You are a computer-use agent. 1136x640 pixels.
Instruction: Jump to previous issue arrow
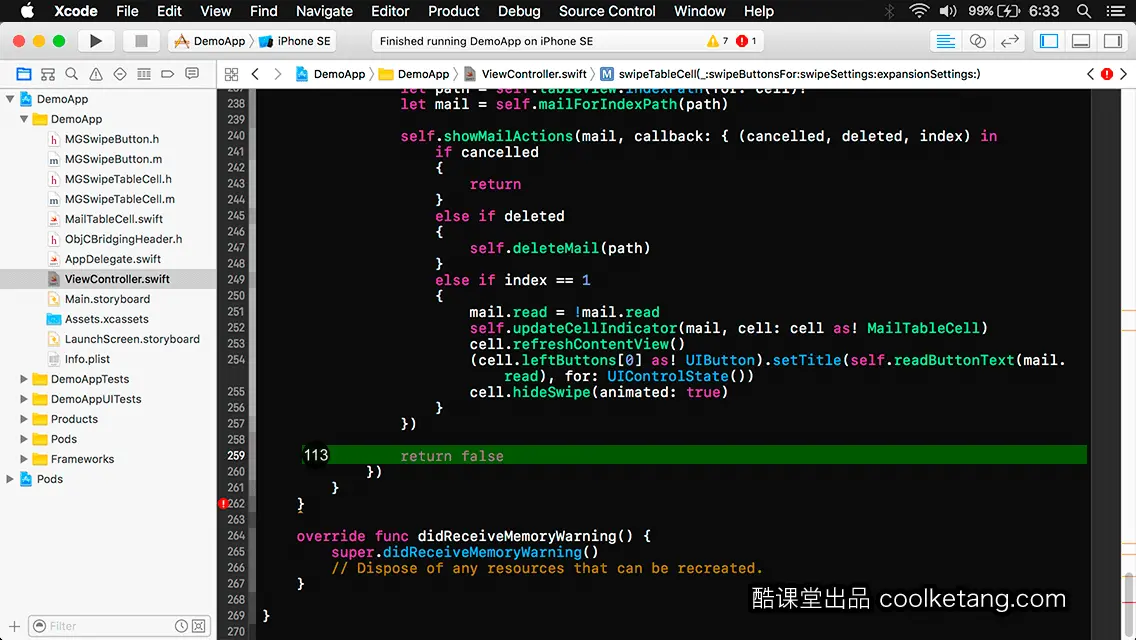tap(1090, 74)
